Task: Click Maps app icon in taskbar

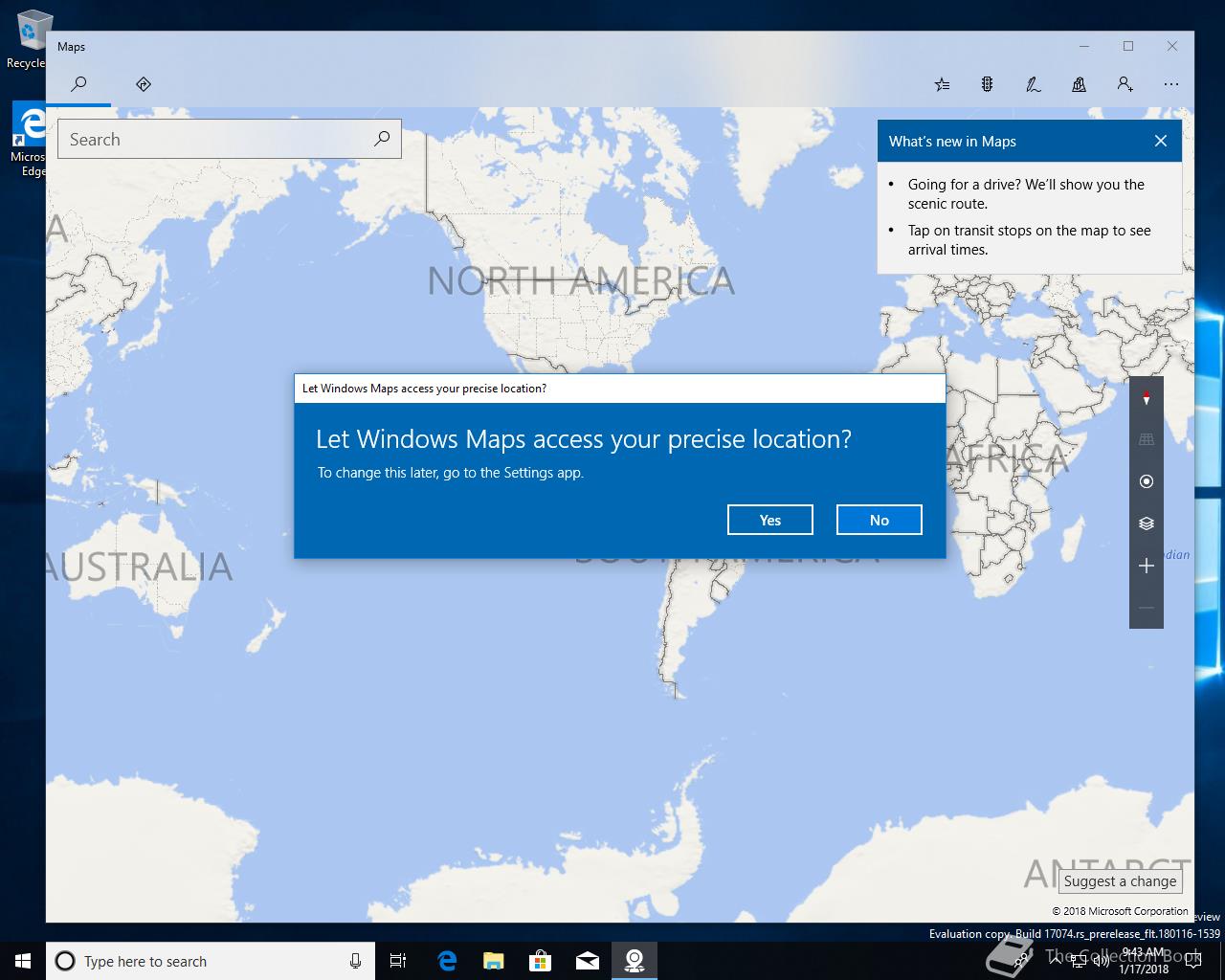Action: [x=635, y=961]
